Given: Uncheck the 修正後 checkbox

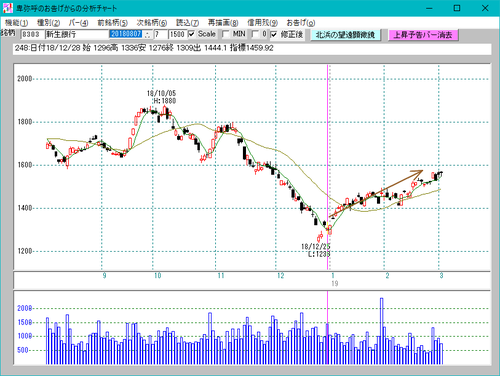Looking at the screenshot, I should pyautogui.click(x=274, y=34).
